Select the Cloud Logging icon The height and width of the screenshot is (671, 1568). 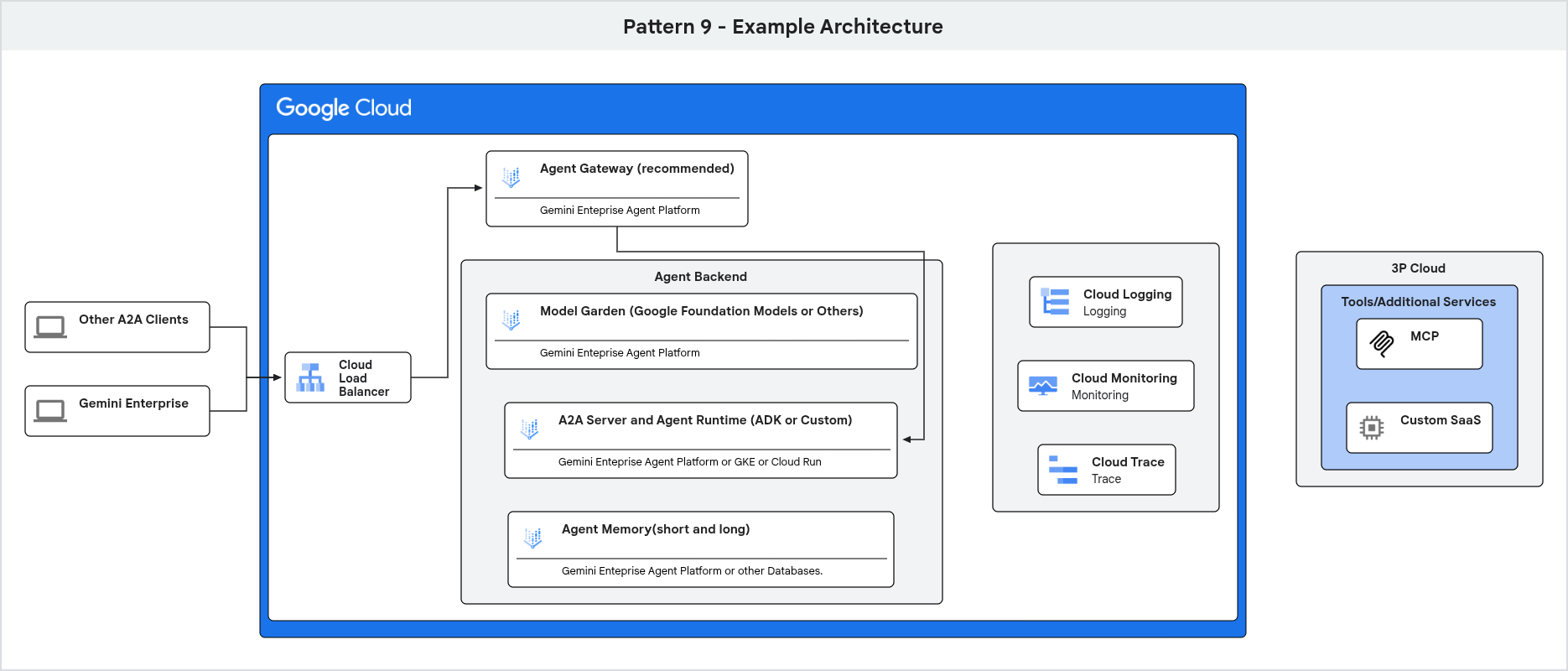(x=1055, y=302)
